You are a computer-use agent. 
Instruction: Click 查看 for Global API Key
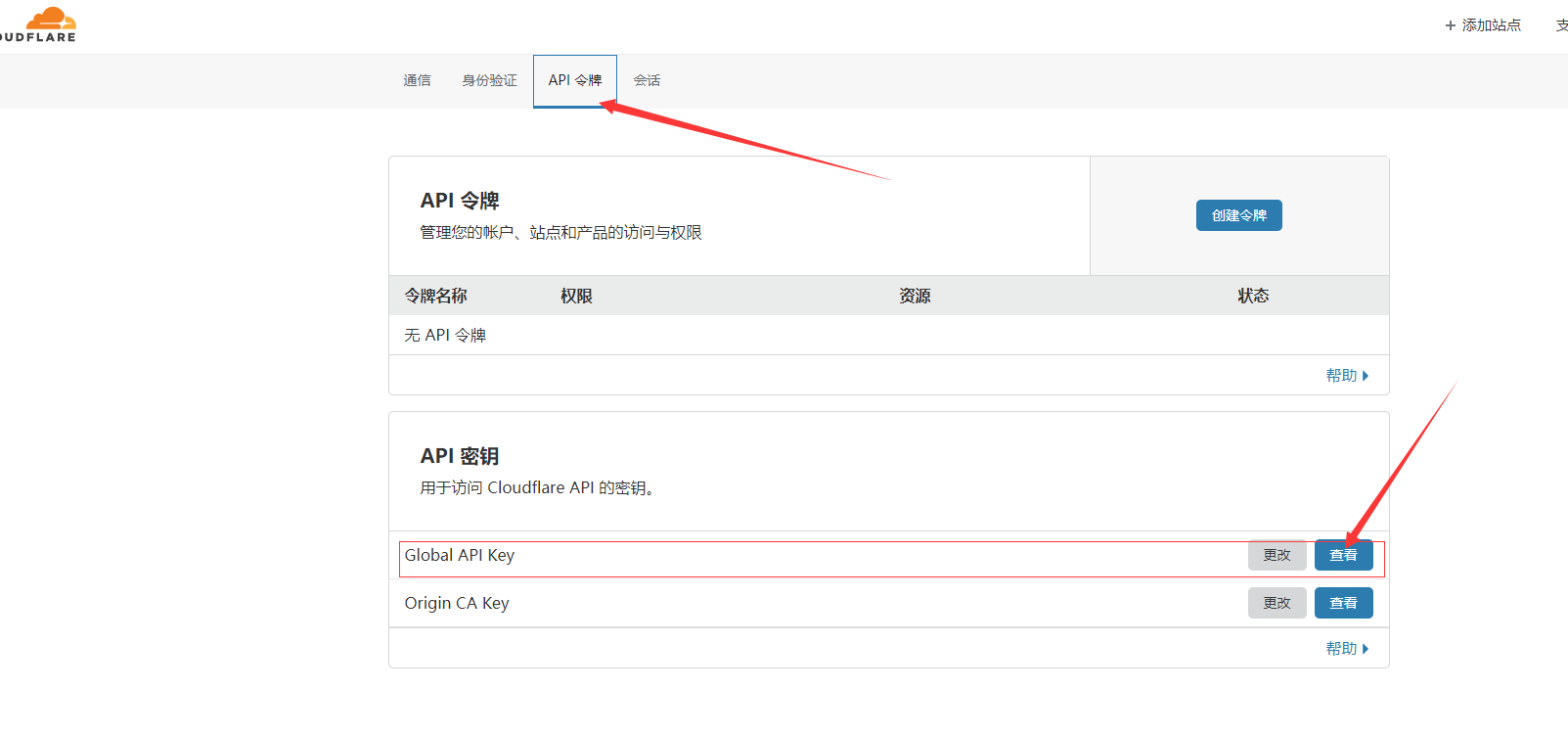pos(1343,555)
